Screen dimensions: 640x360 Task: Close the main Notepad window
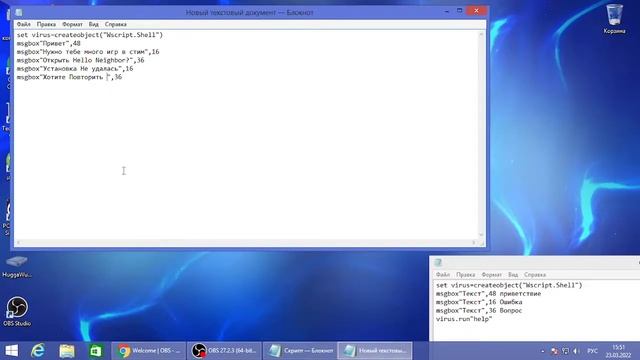476,11
